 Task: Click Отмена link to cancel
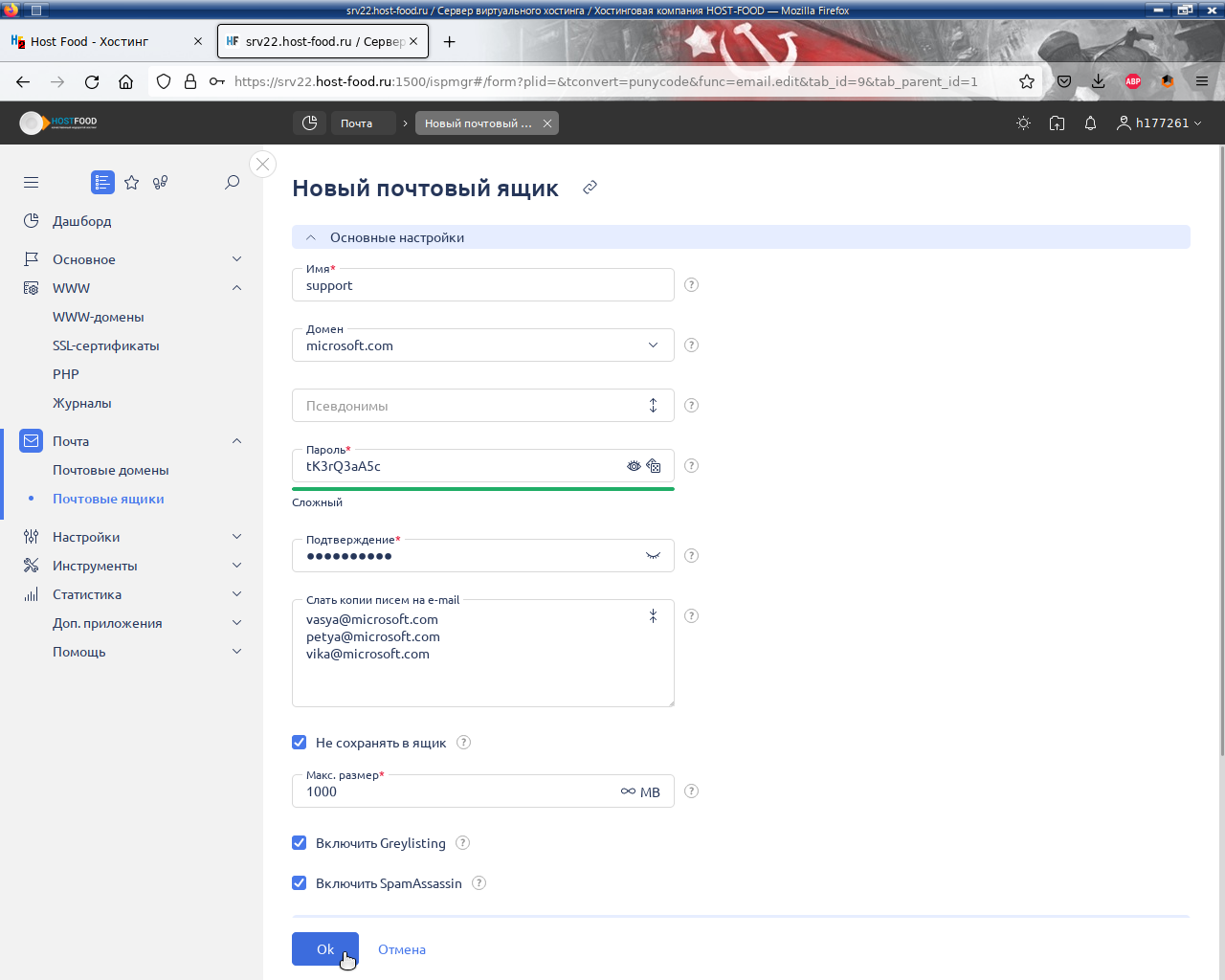(x=402, y=949)
